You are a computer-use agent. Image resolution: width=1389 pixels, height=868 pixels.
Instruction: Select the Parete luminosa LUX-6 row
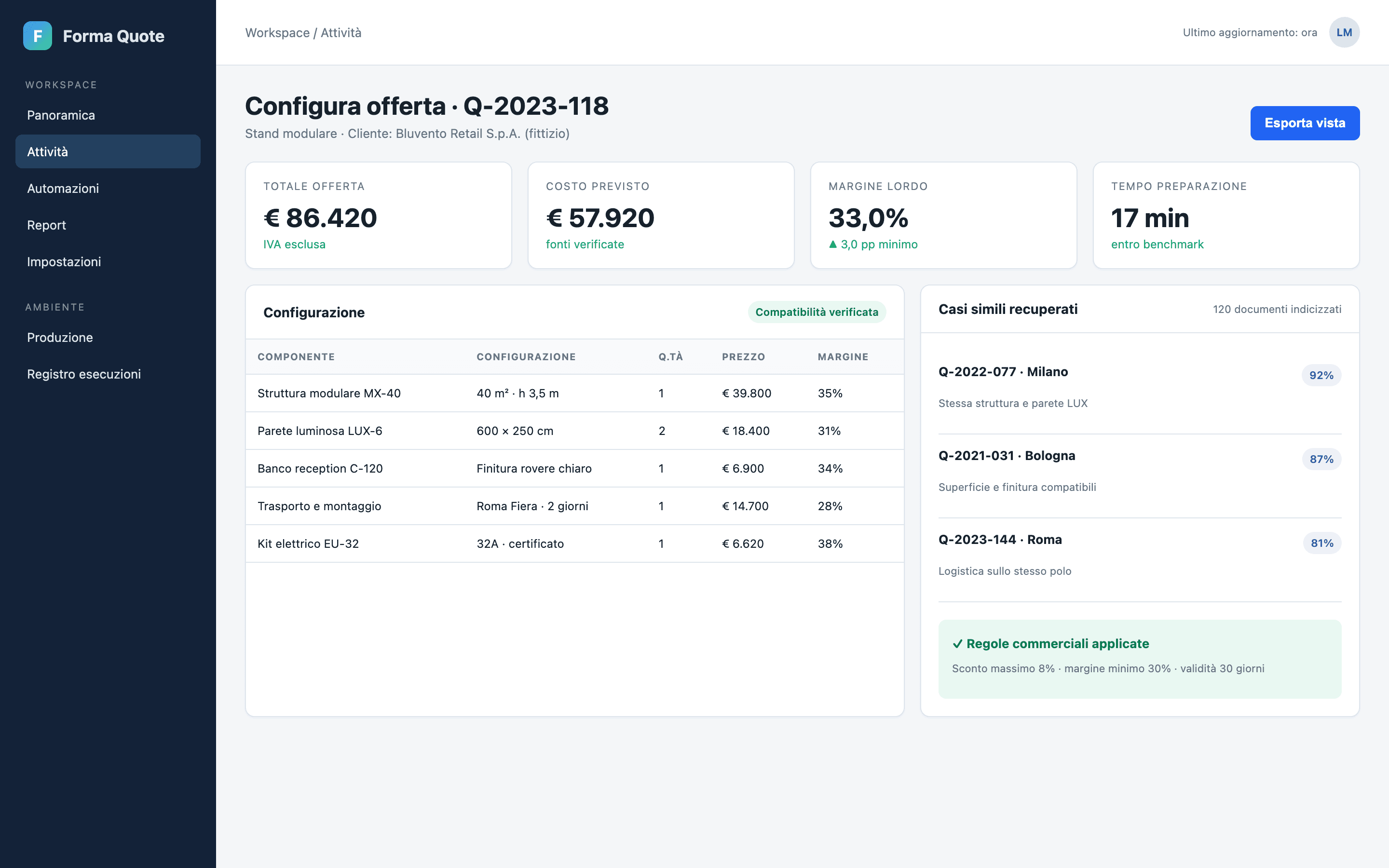point(574,431)
